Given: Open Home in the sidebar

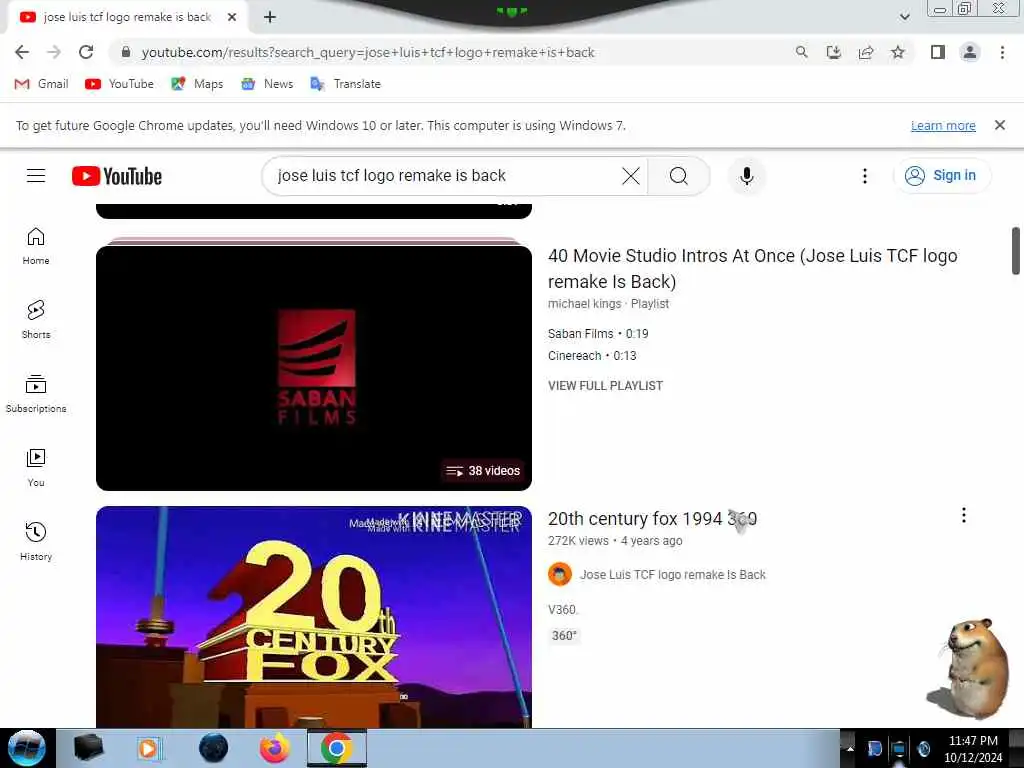Looking at the screenshot, I should point(36,246).
